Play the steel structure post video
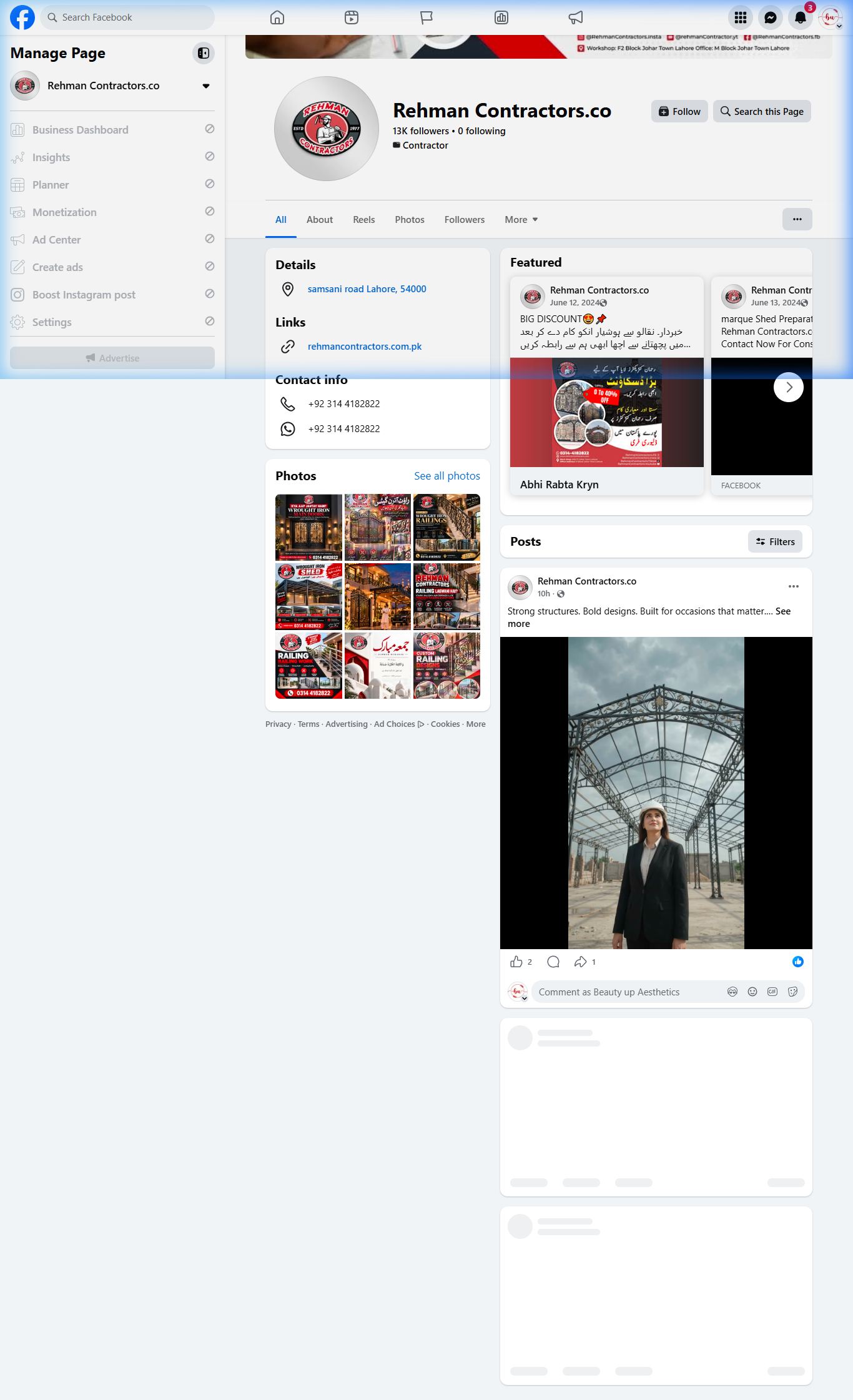 coord(656,793)
